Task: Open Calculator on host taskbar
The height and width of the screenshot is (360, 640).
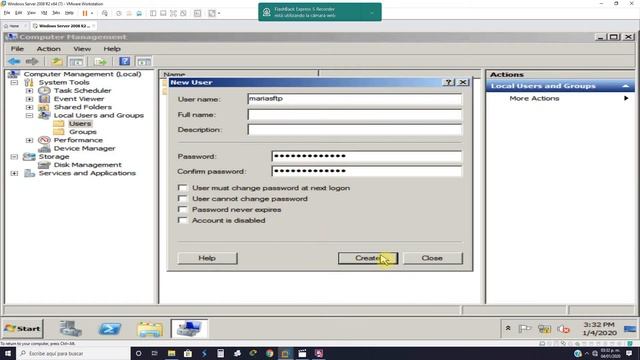Action: pyautogui.click(x=220, y=353)
